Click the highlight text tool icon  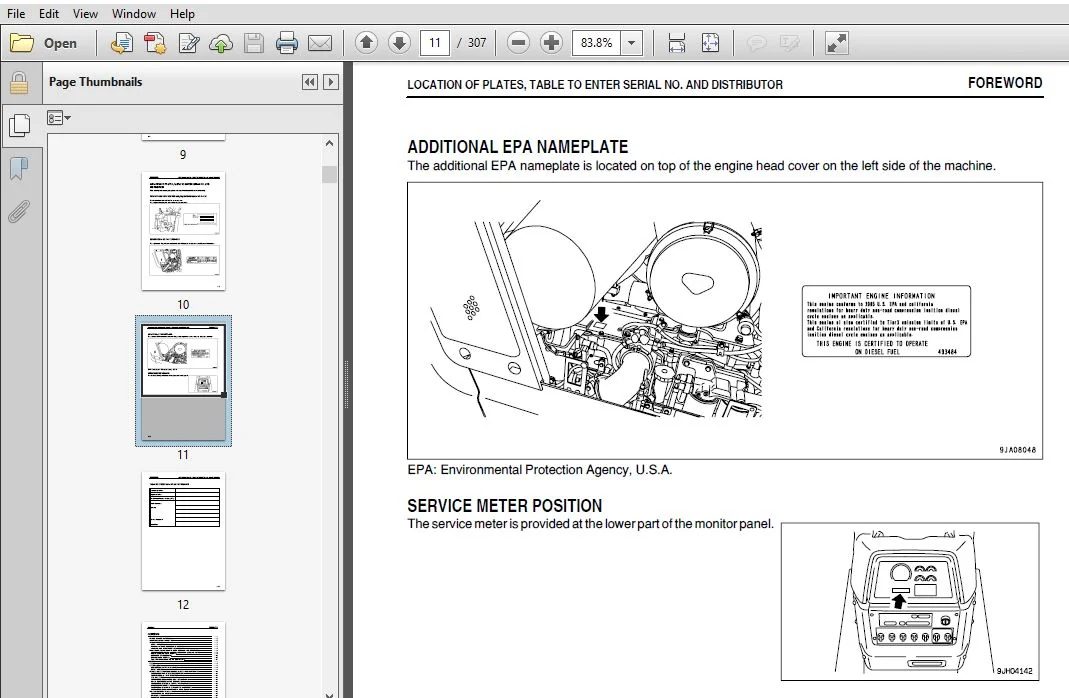789,43
